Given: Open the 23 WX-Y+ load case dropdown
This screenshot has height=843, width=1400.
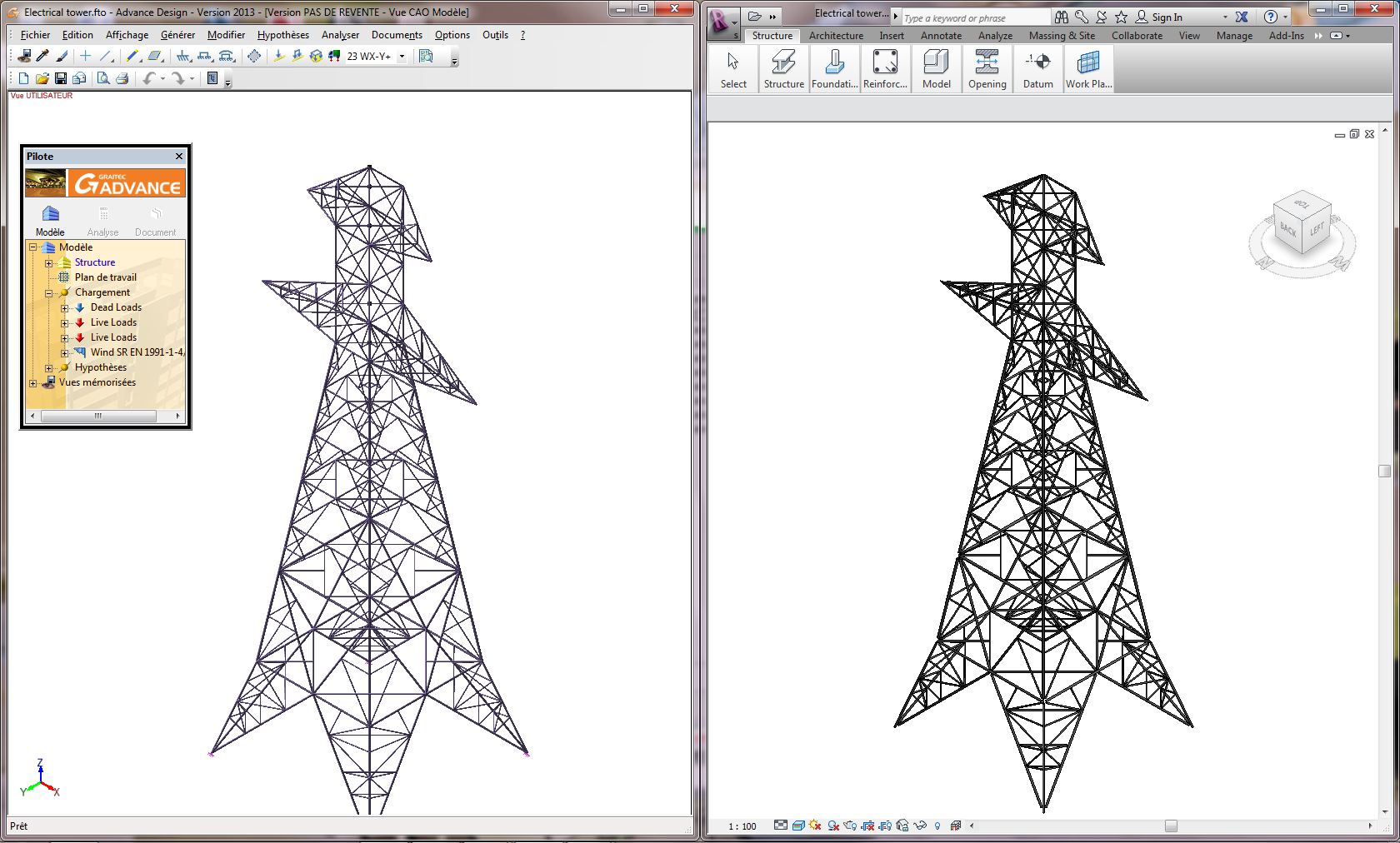Looking at the screenshot, I should click(402, 57).
